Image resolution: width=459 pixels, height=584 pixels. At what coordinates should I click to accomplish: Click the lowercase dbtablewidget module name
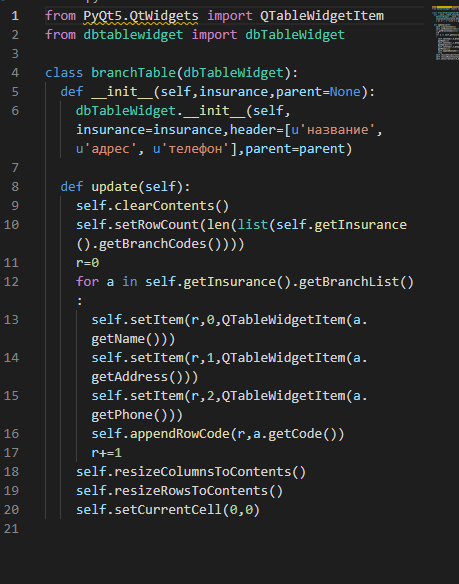[x=133, y=35]
